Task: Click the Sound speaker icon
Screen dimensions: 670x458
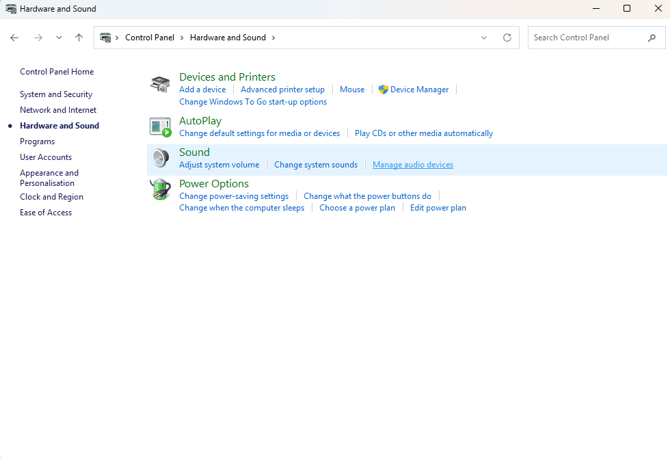Action: click(x=161, y=158)
